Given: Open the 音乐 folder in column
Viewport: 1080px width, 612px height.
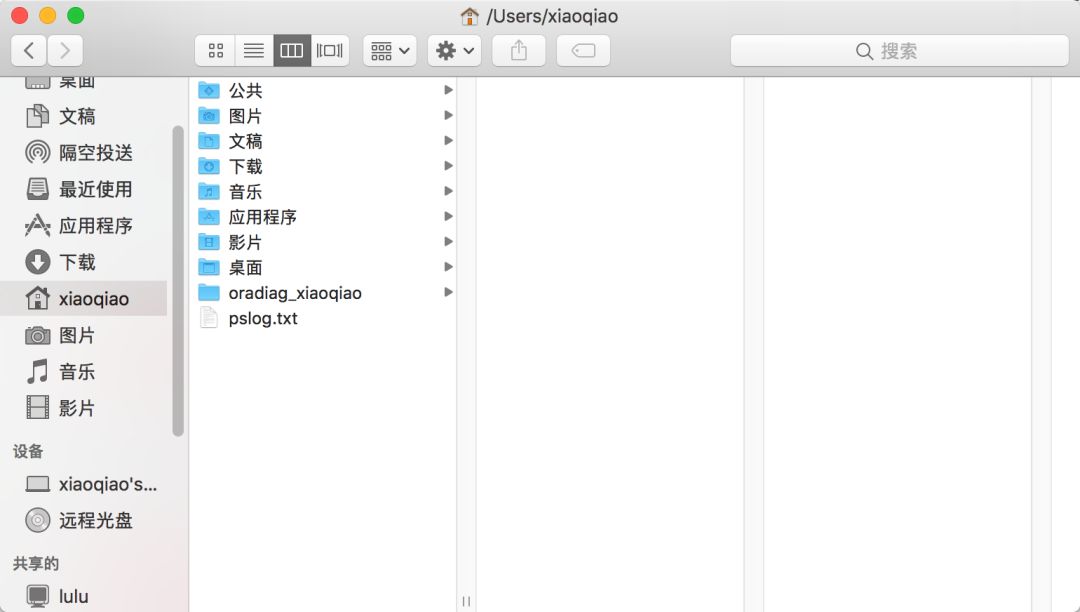Looking at the screenshot, I should [245, 192].
